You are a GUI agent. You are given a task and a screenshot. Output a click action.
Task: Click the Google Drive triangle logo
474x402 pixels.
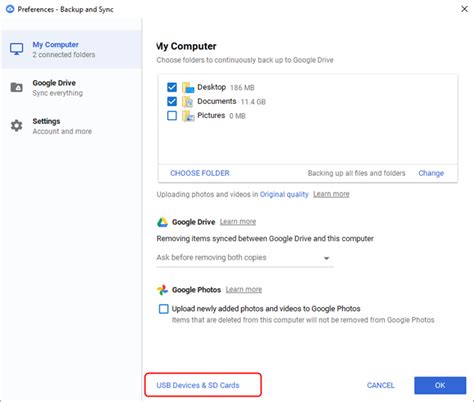point(162,222)
